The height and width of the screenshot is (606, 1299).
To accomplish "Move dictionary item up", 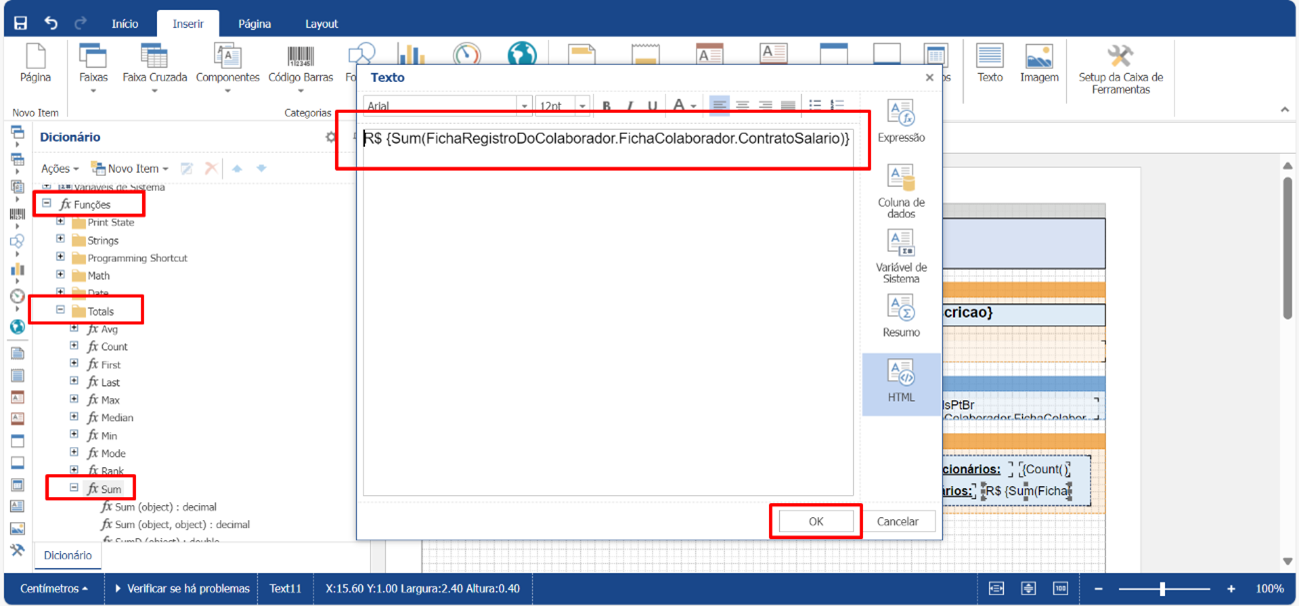I will click(x=237, y=168).
